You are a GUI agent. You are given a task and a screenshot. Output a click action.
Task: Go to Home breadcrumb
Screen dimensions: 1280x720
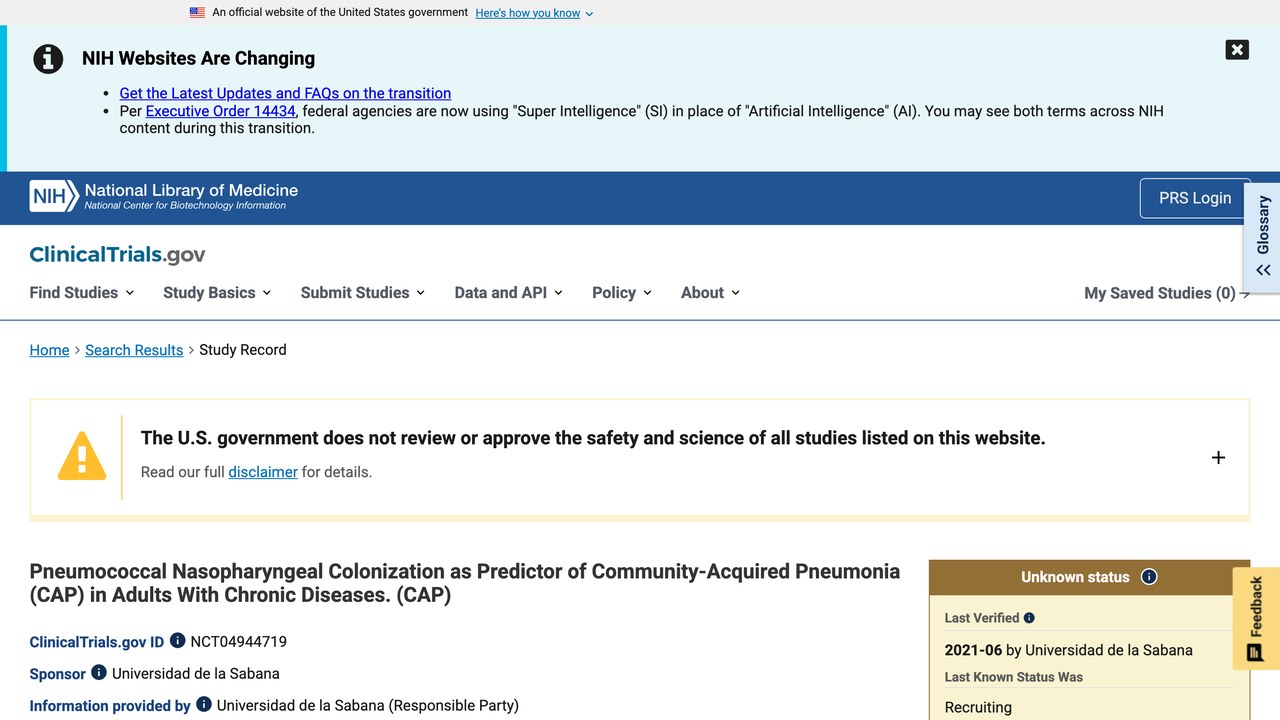click(49, 350)
